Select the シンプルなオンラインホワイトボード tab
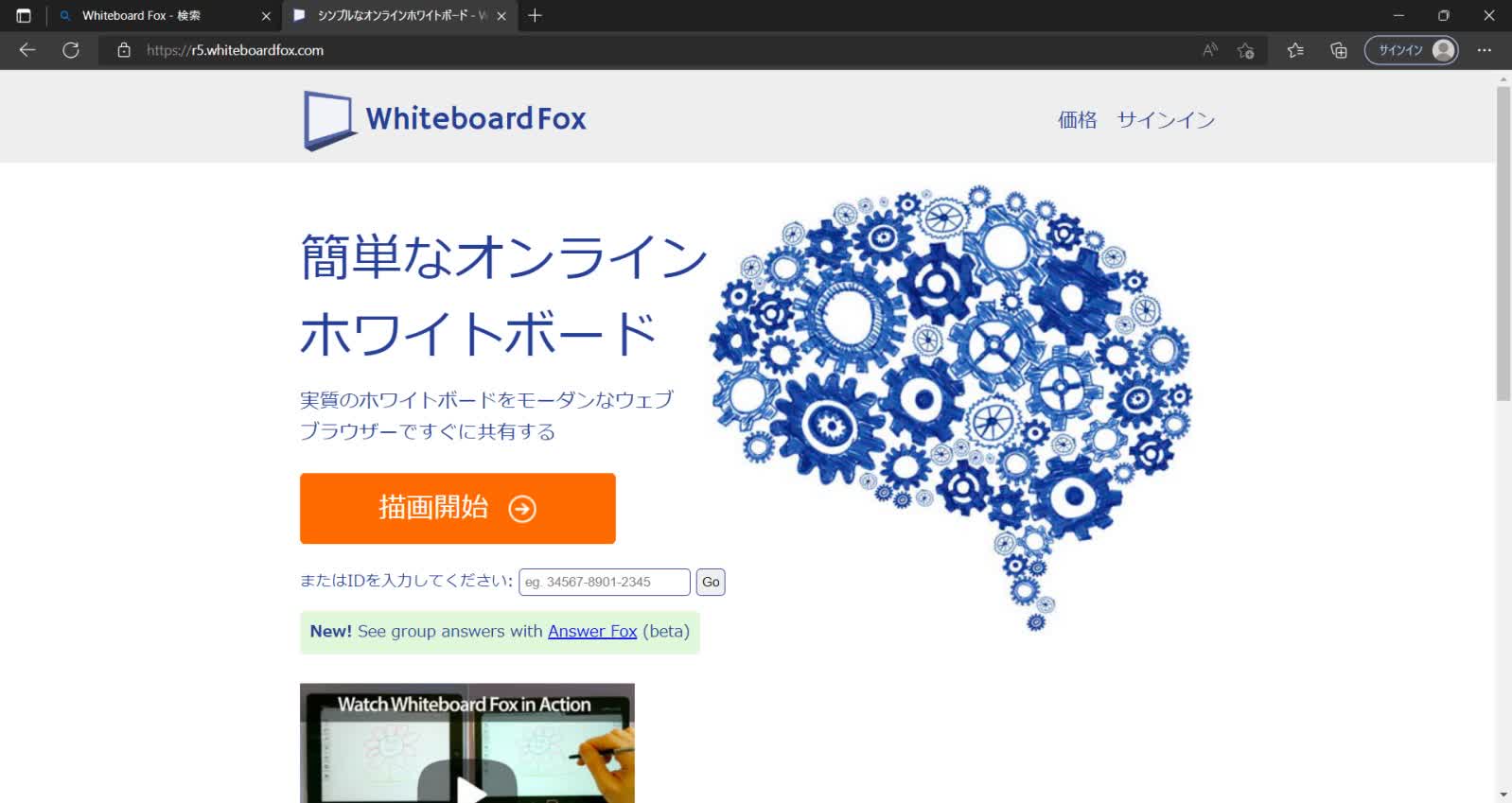Image resolution: width=1512 pixels, height=803 pixels. pyautogui.click(x=402, y=16)
